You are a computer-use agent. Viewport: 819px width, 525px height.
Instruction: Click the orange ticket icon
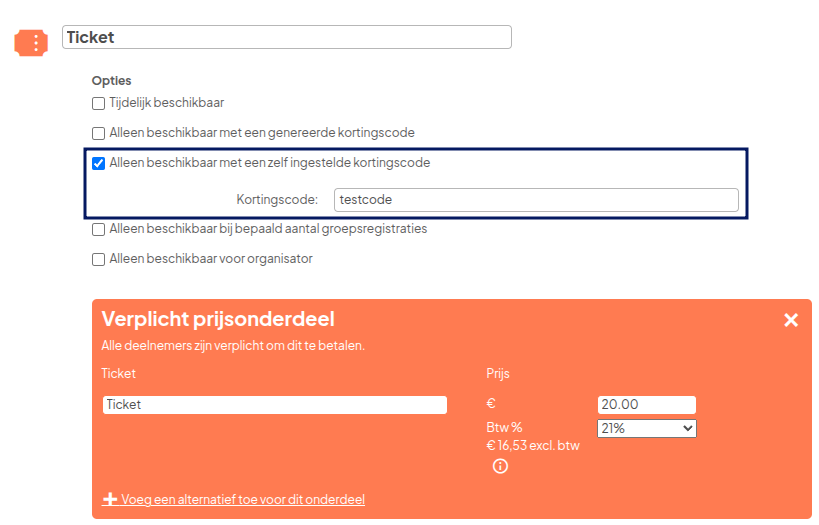[31, 43]
